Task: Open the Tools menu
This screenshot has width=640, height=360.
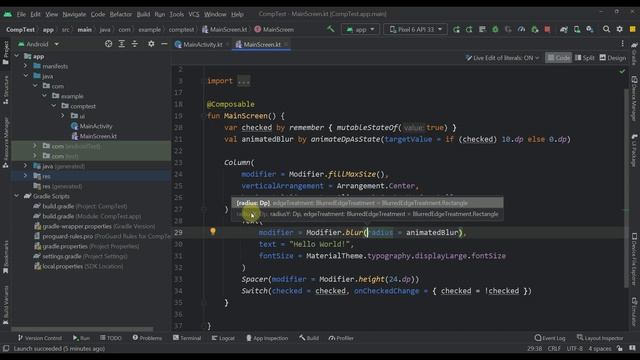Action: point(176,14)
